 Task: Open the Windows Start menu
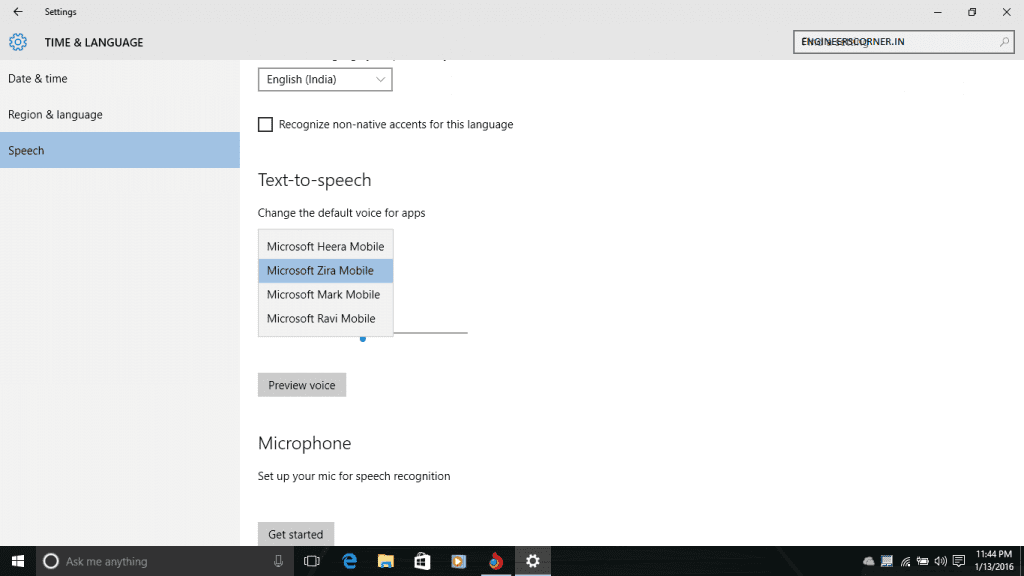click(x=18, y=561)
